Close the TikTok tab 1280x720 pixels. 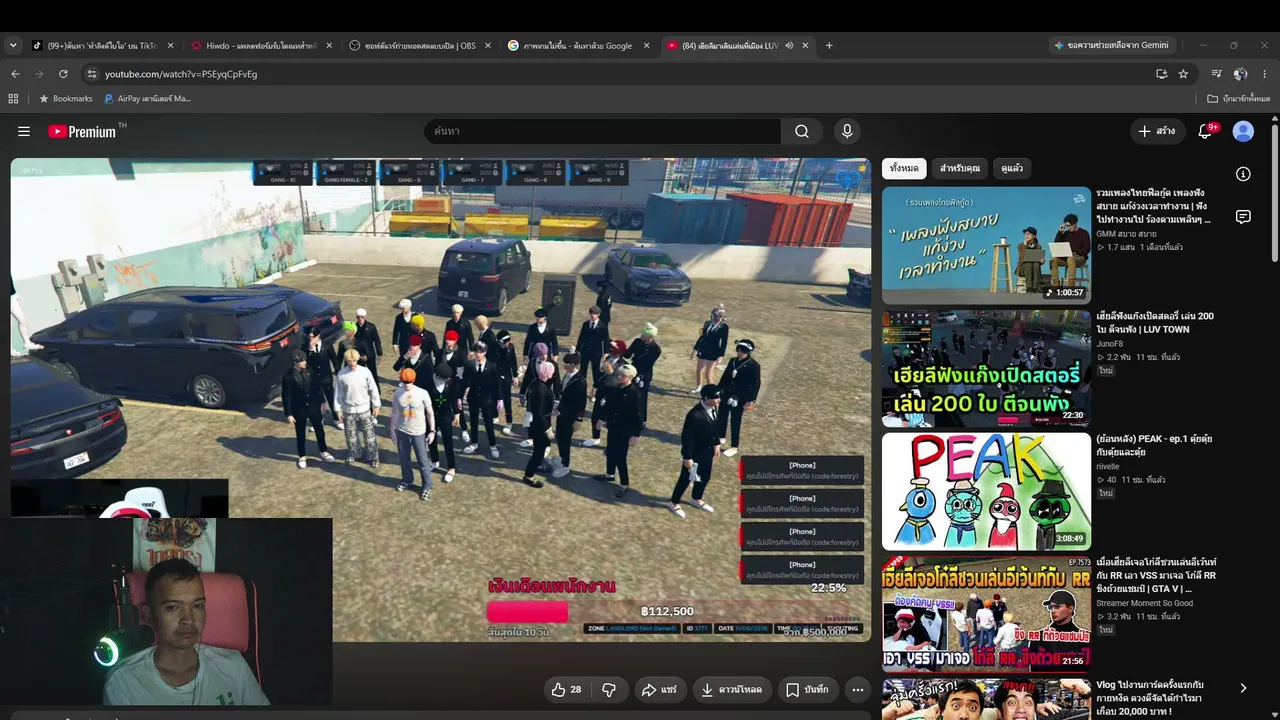coord(171,46)
